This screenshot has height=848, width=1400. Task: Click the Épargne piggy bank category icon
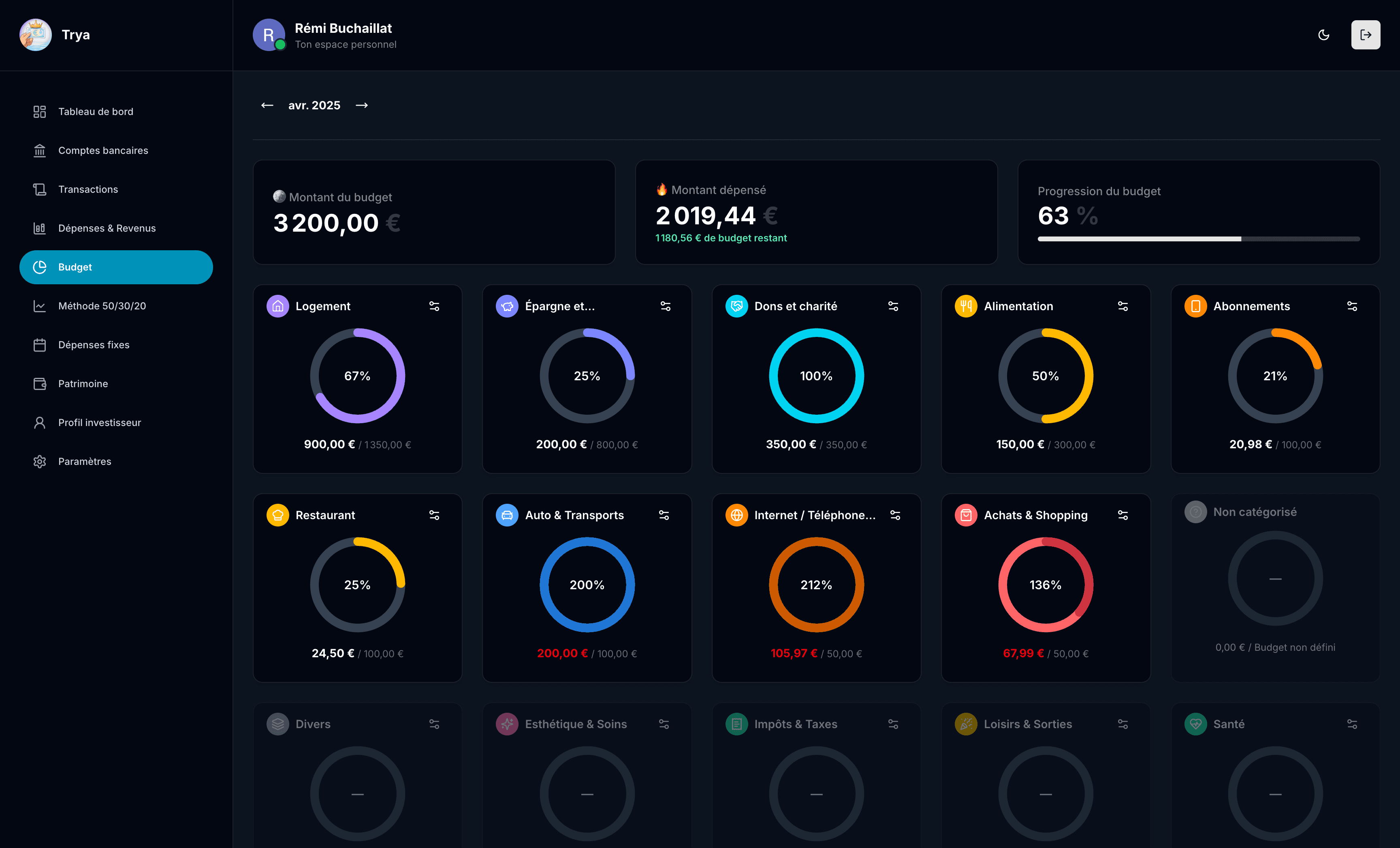point(507,306)
